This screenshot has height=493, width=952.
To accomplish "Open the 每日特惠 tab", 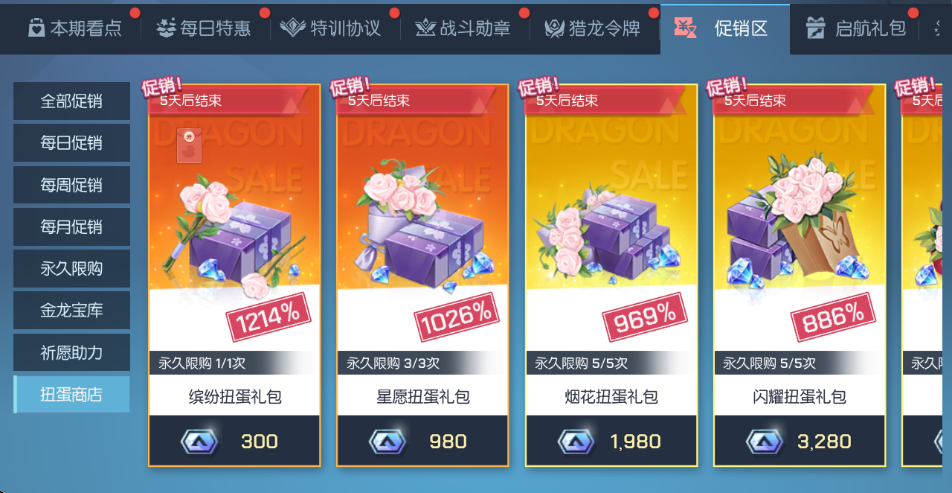I will [203, 28].
